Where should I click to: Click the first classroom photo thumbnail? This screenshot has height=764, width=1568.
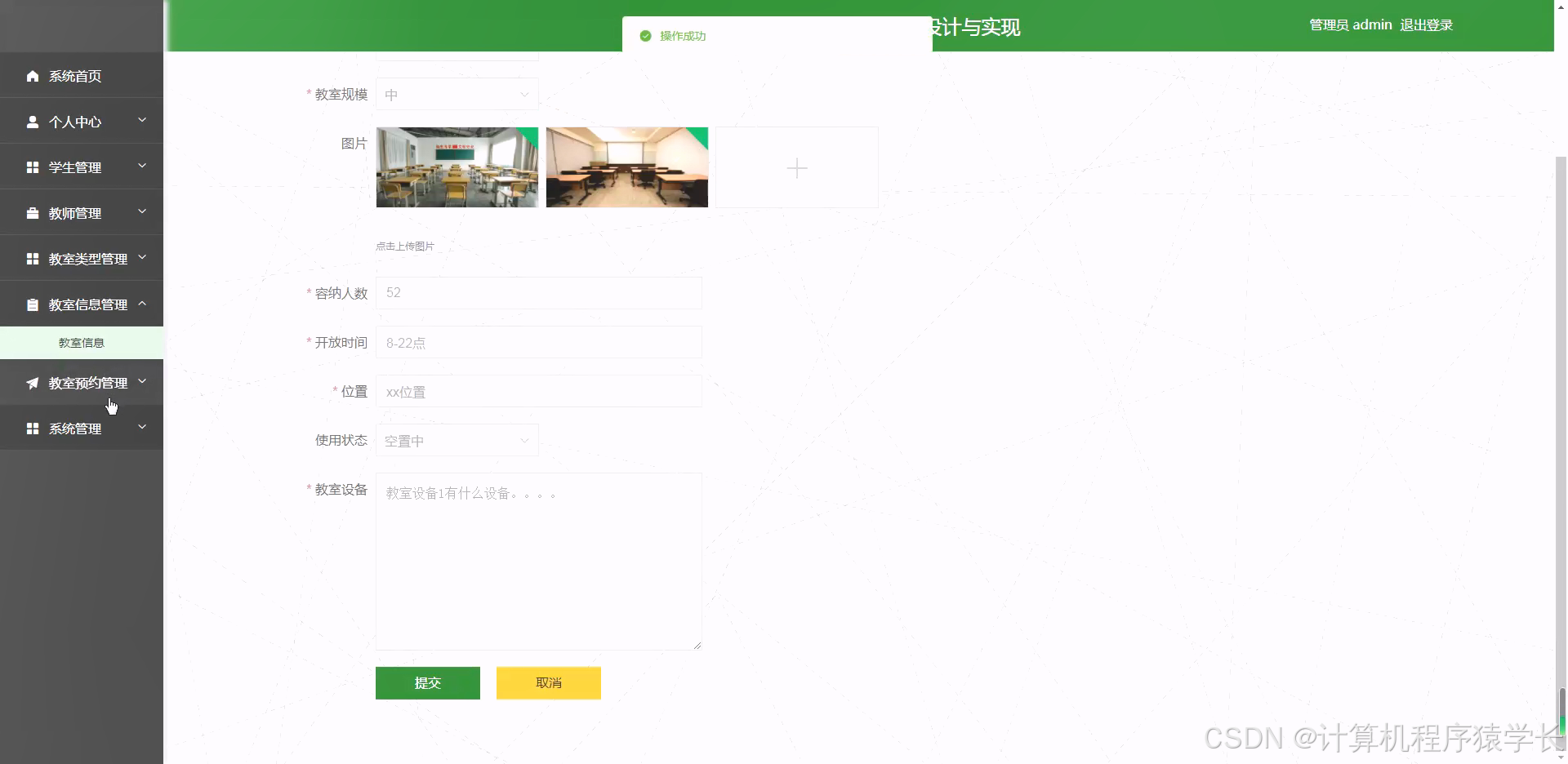tap(457, 167)
